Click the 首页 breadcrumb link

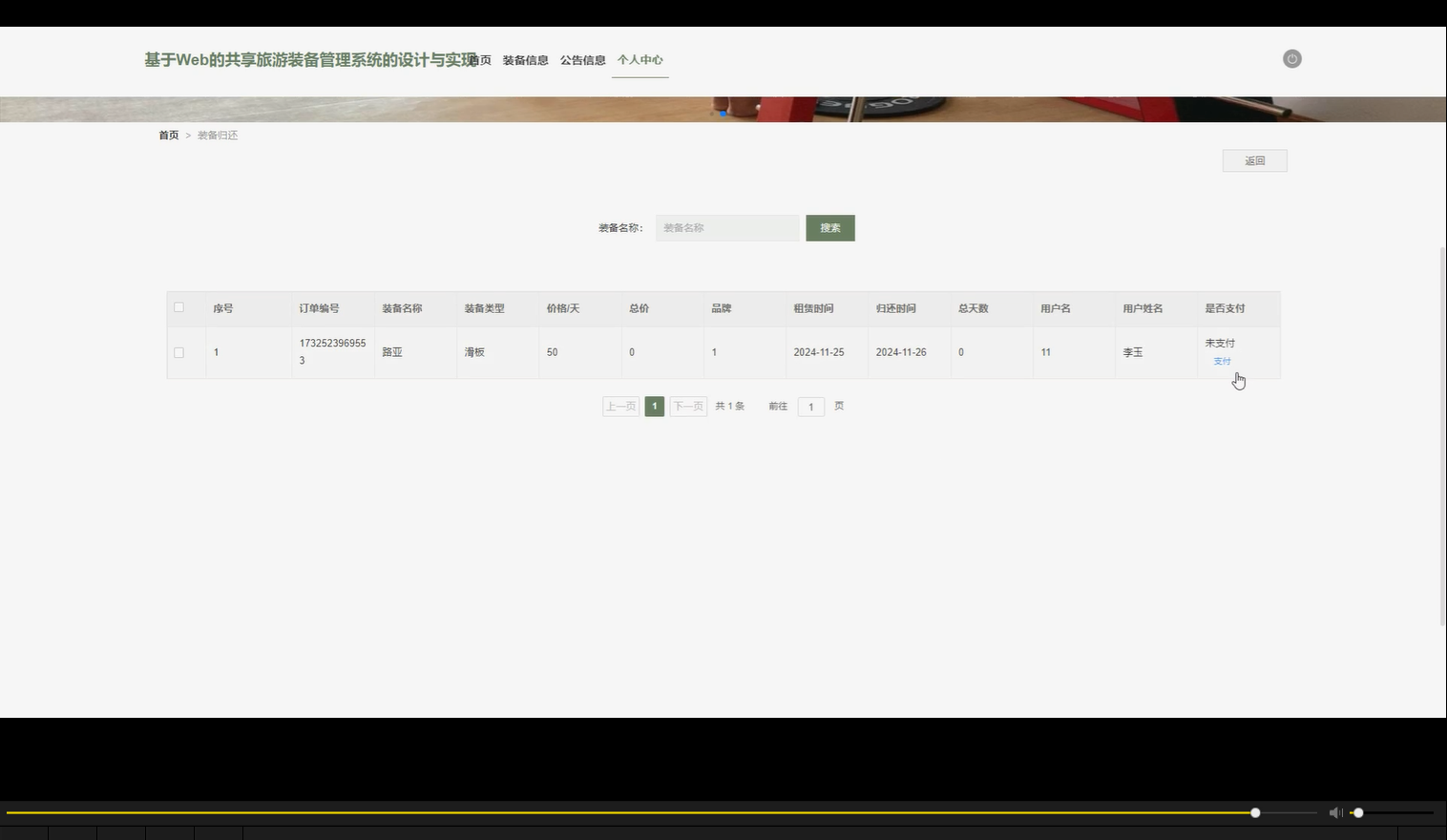click(x=169, y=136)
